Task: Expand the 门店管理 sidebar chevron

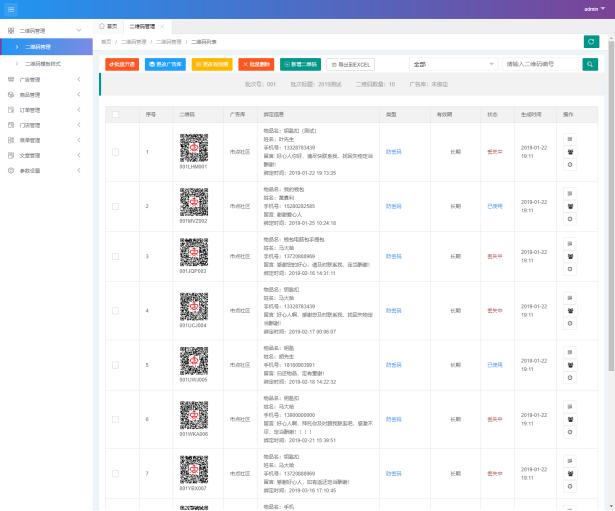Action: tap(79, 125)
